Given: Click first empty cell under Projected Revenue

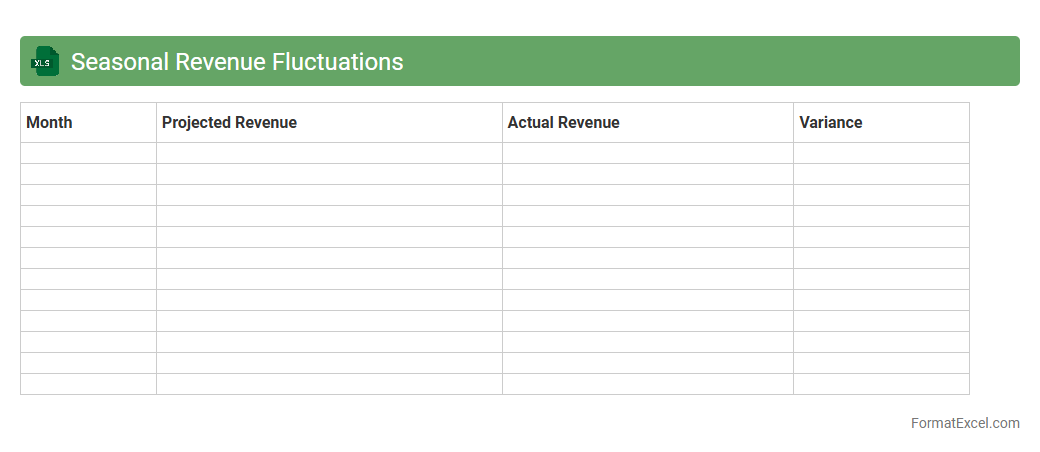Looking at the screenshot, I should (x=329, y=153).
